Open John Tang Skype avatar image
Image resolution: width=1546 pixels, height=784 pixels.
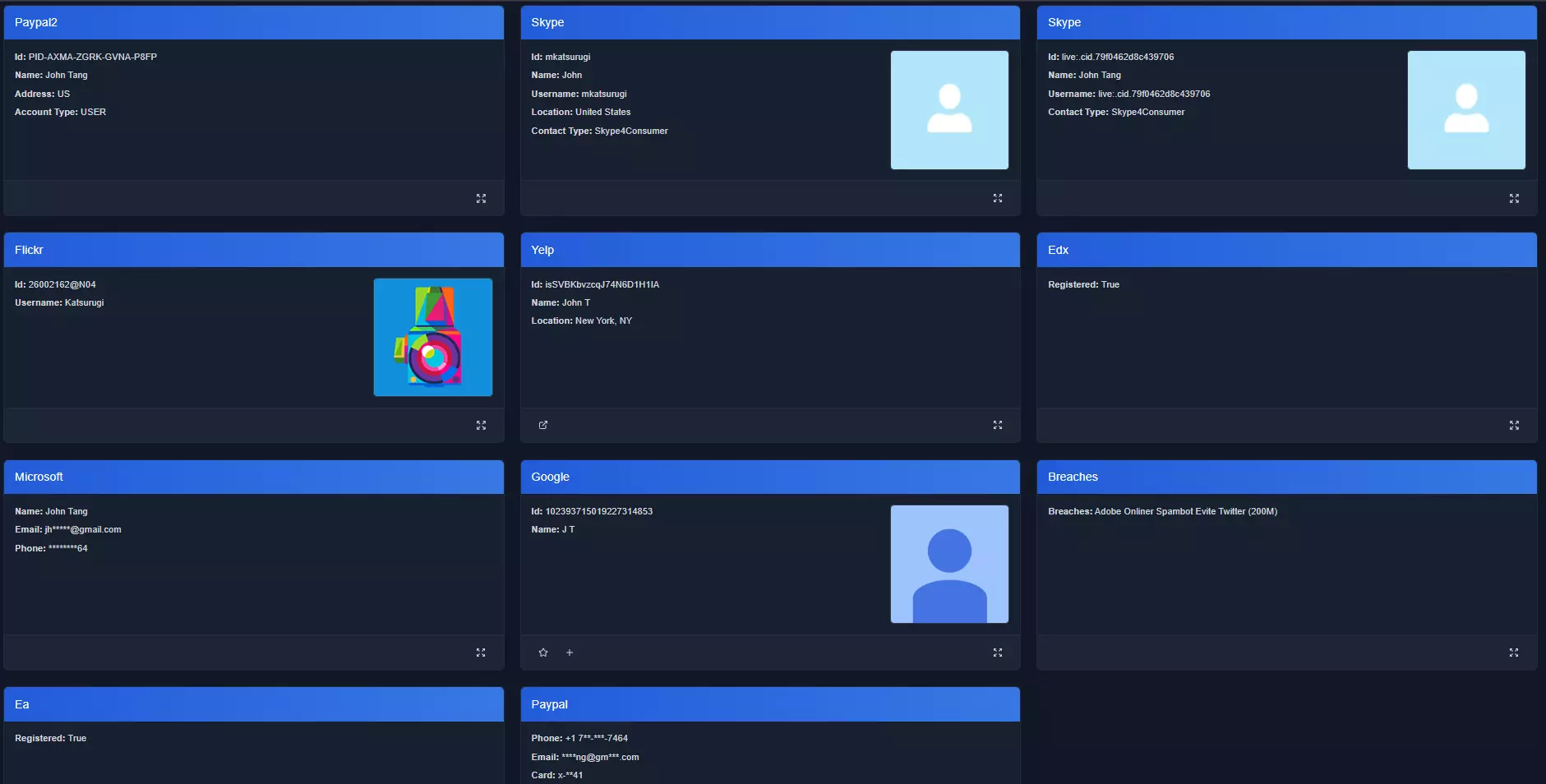point(1466,110)
